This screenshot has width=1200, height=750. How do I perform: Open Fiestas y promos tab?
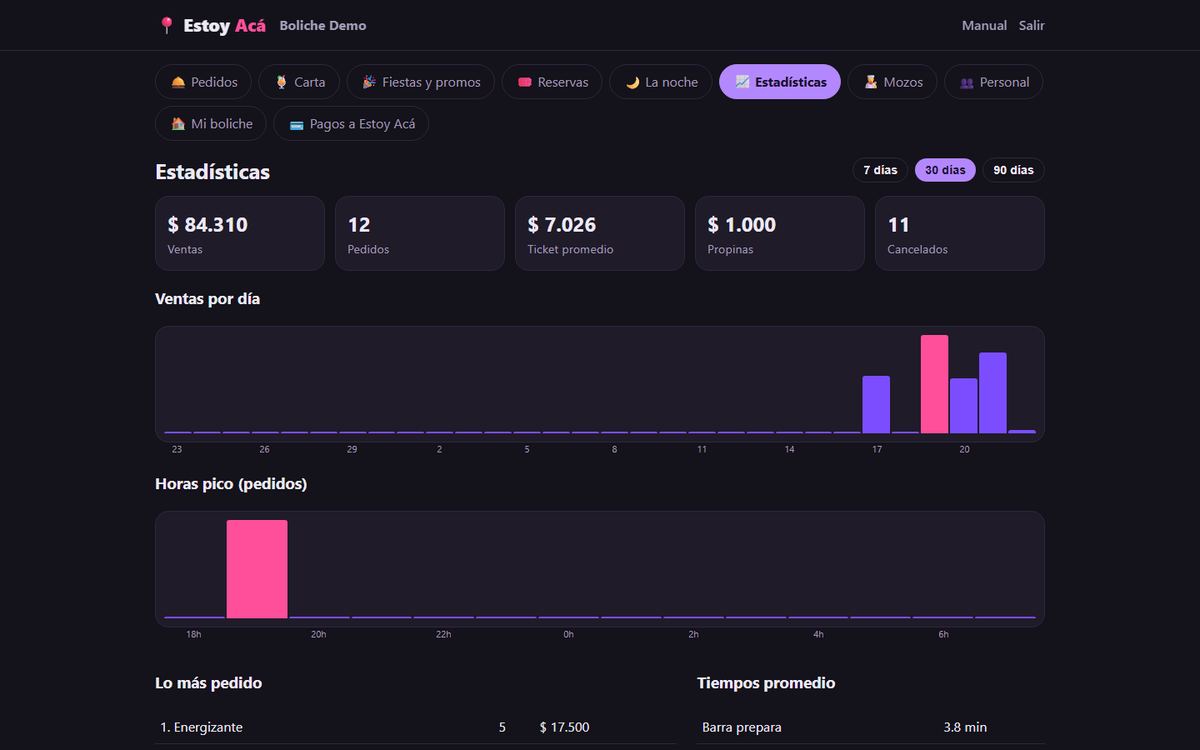click(x=421, y=82)
